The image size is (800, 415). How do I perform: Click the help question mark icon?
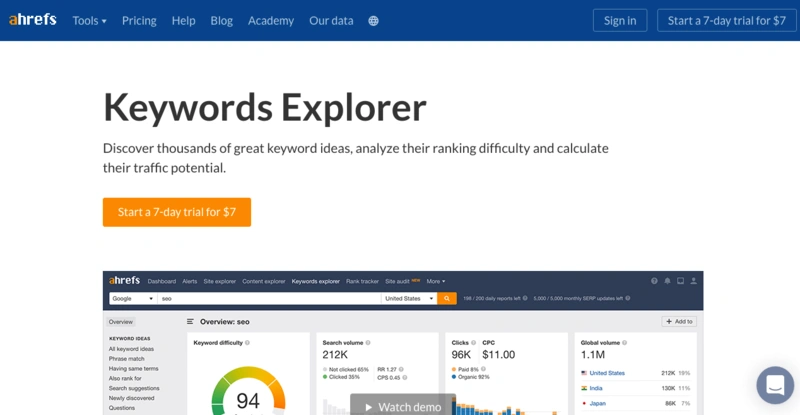[654, 281]
